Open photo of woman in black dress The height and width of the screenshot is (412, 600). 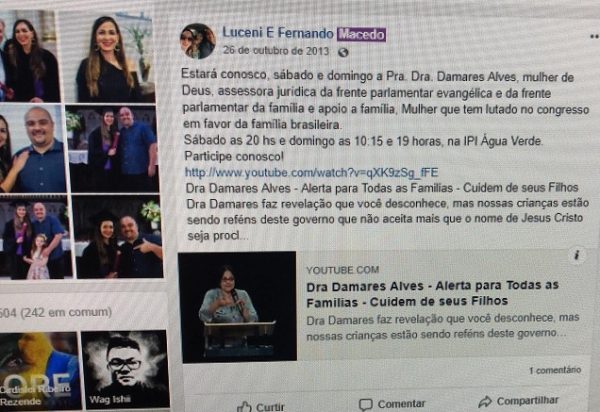pyautogui.click(x=108, y=57)
